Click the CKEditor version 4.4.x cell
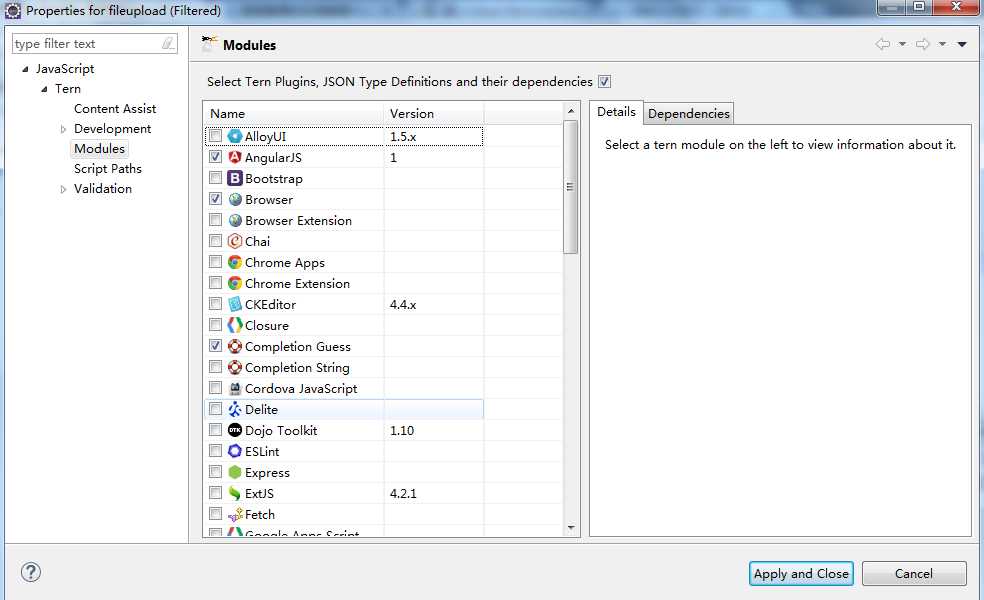The width and height of the screenshot is (984, 600). pos(434,304)
